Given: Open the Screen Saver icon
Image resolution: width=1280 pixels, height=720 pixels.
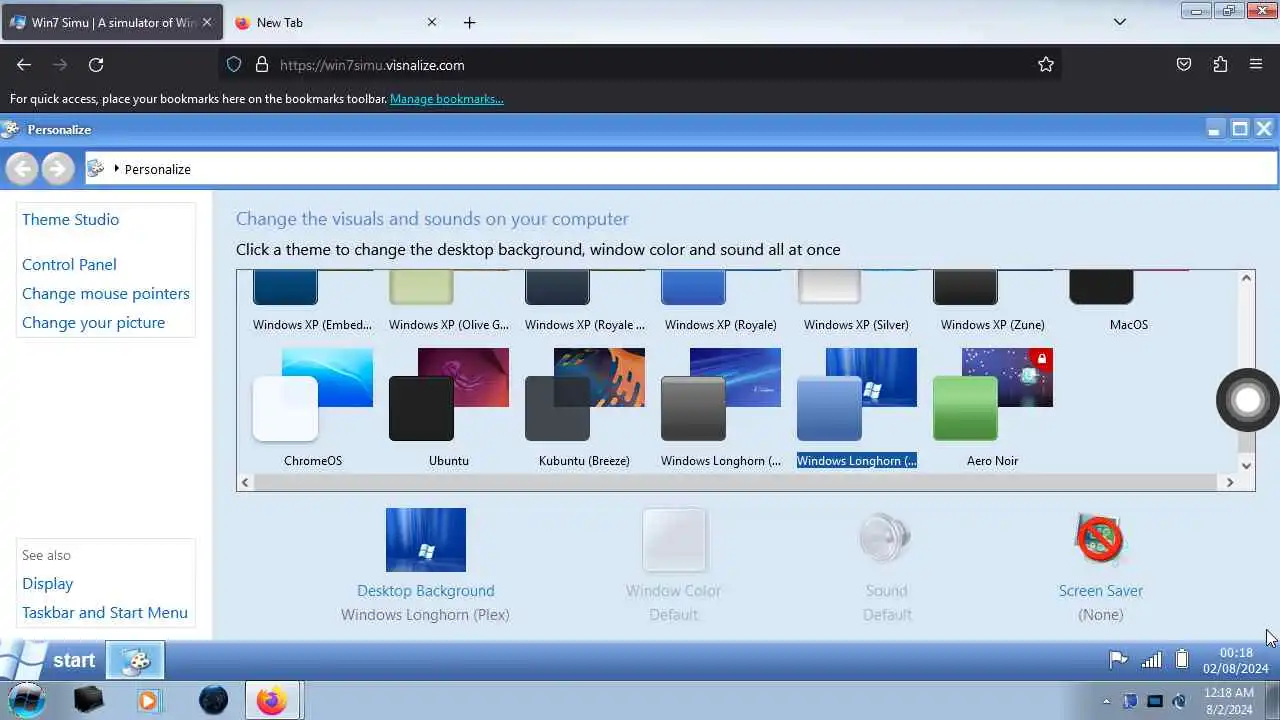Looking at the screenshot, I should click(x=1101, y=540).
